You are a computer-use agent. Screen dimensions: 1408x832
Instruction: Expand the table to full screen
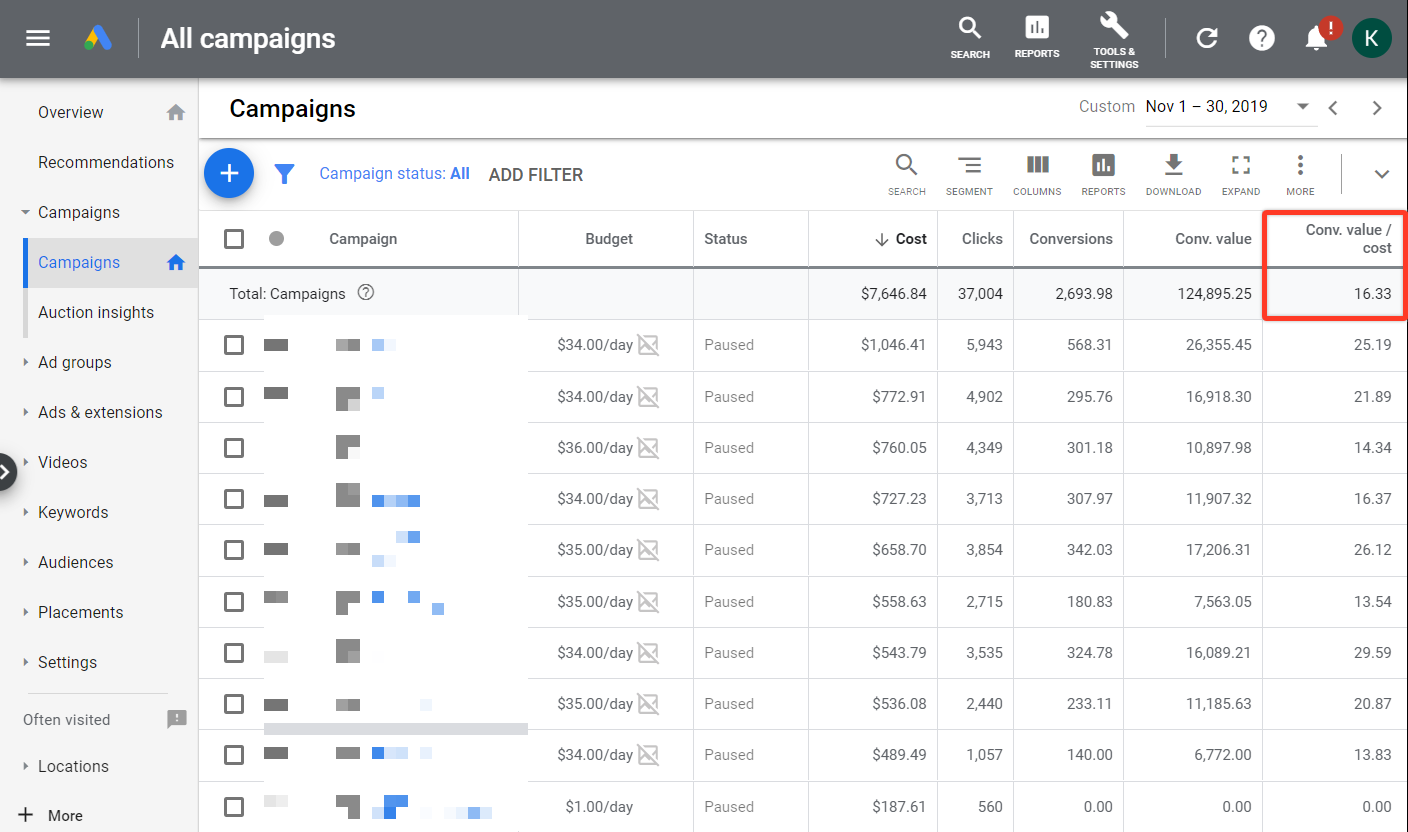[x=1240, y=174]
